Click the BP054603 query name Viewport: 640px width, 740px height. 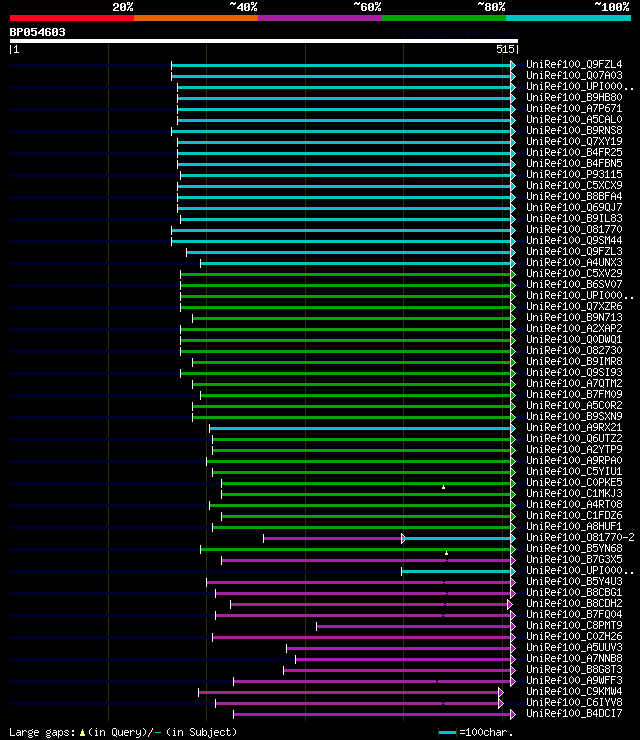point(37,33)
